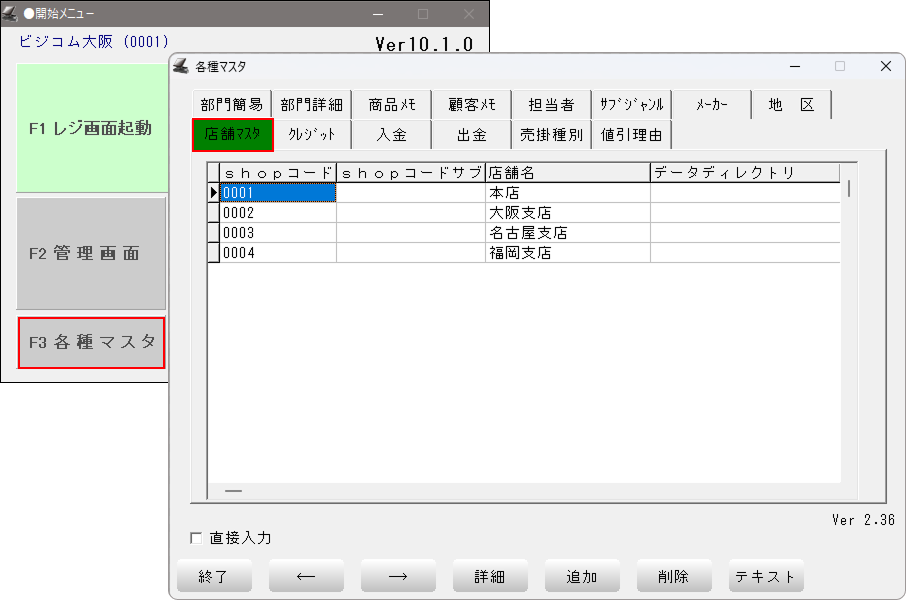Launch F1 レジ画面起動 from start menu
This screenshot has width=911, height=601.
tap(91, 128)
